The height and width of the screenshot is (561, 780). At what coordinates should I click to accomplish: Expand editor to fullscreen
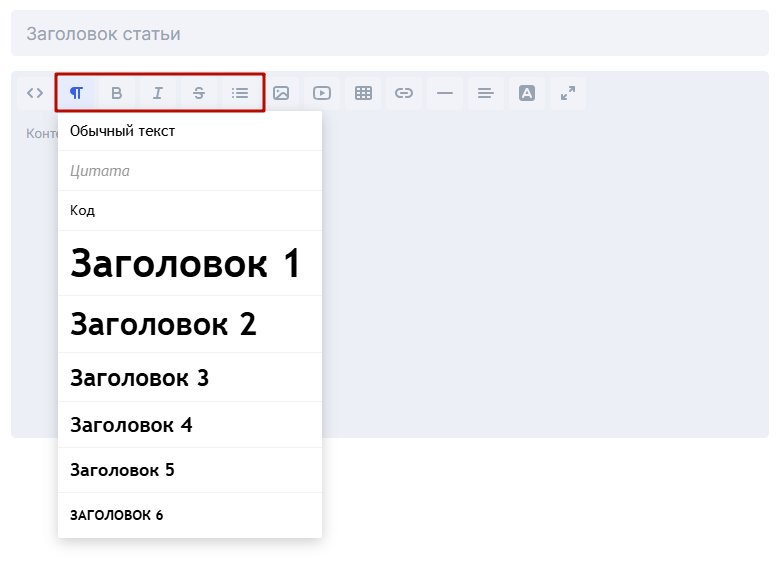tap(568, 93)
